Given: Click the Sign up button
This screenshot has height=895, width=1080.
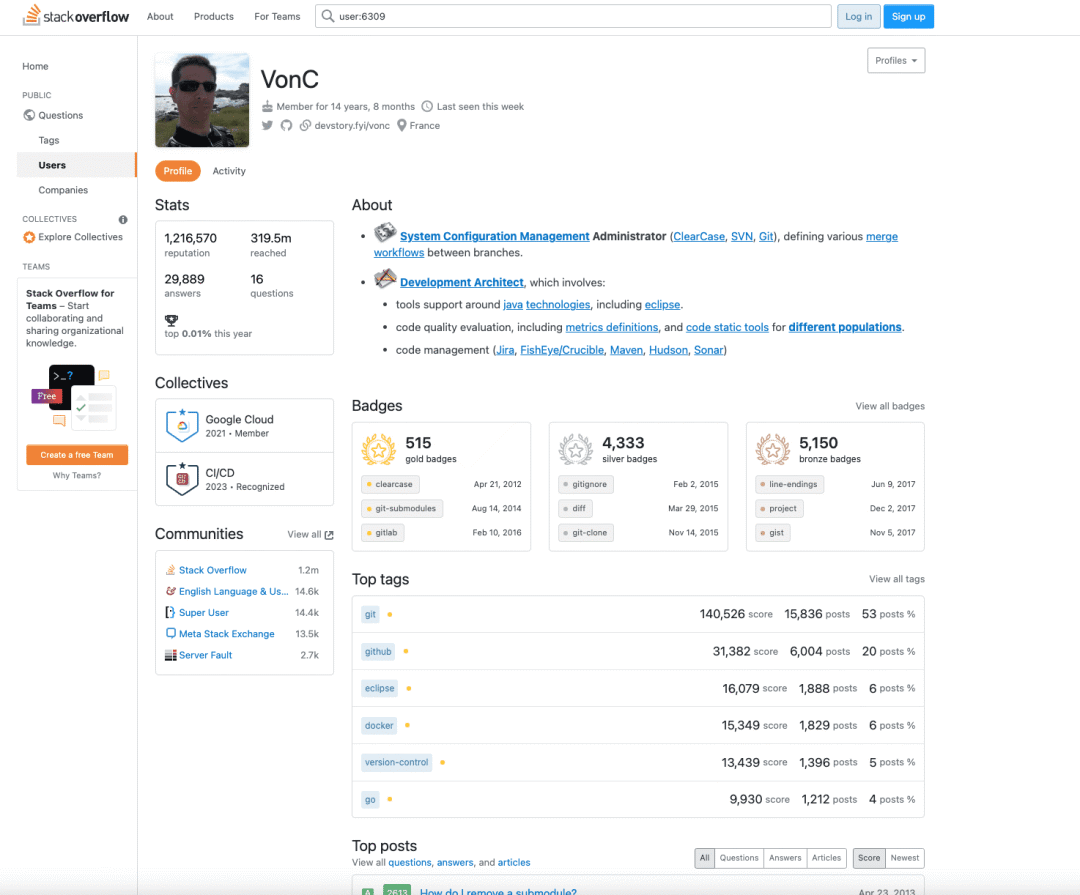Looking at the screenshot, I should (x=908, y=17).
